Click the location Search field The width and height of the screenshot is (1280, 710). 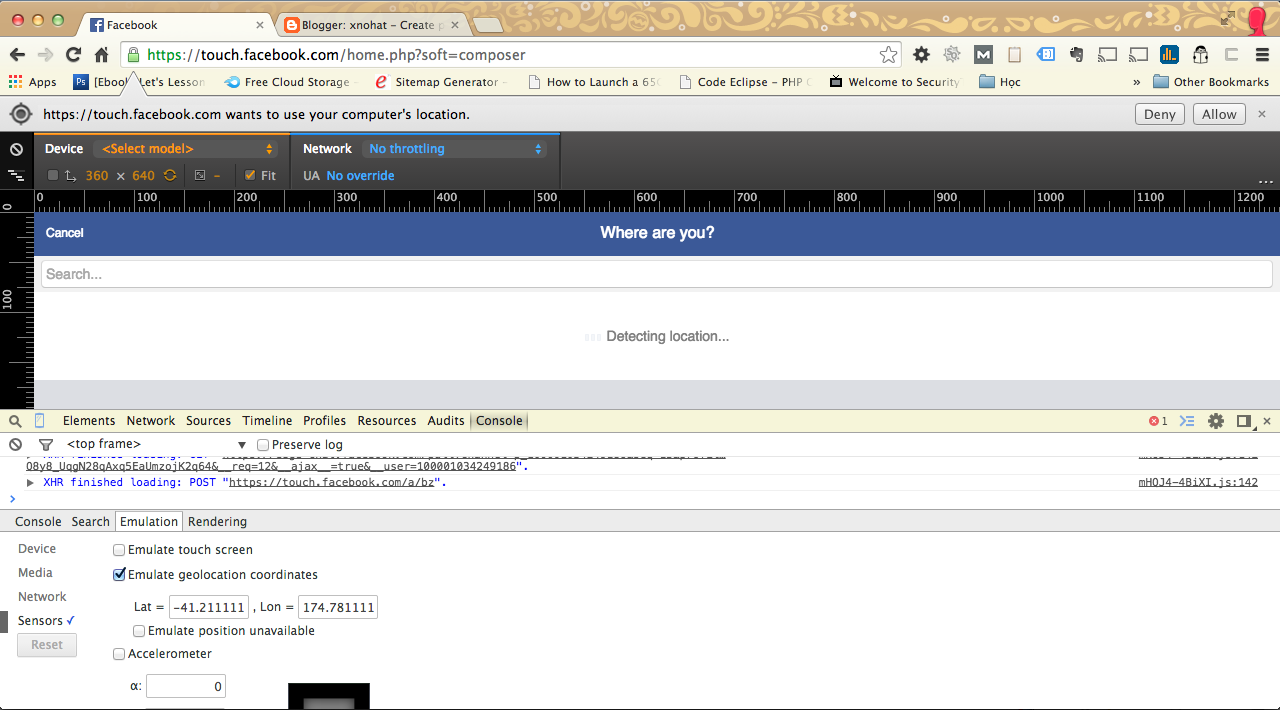coord(656,274)
